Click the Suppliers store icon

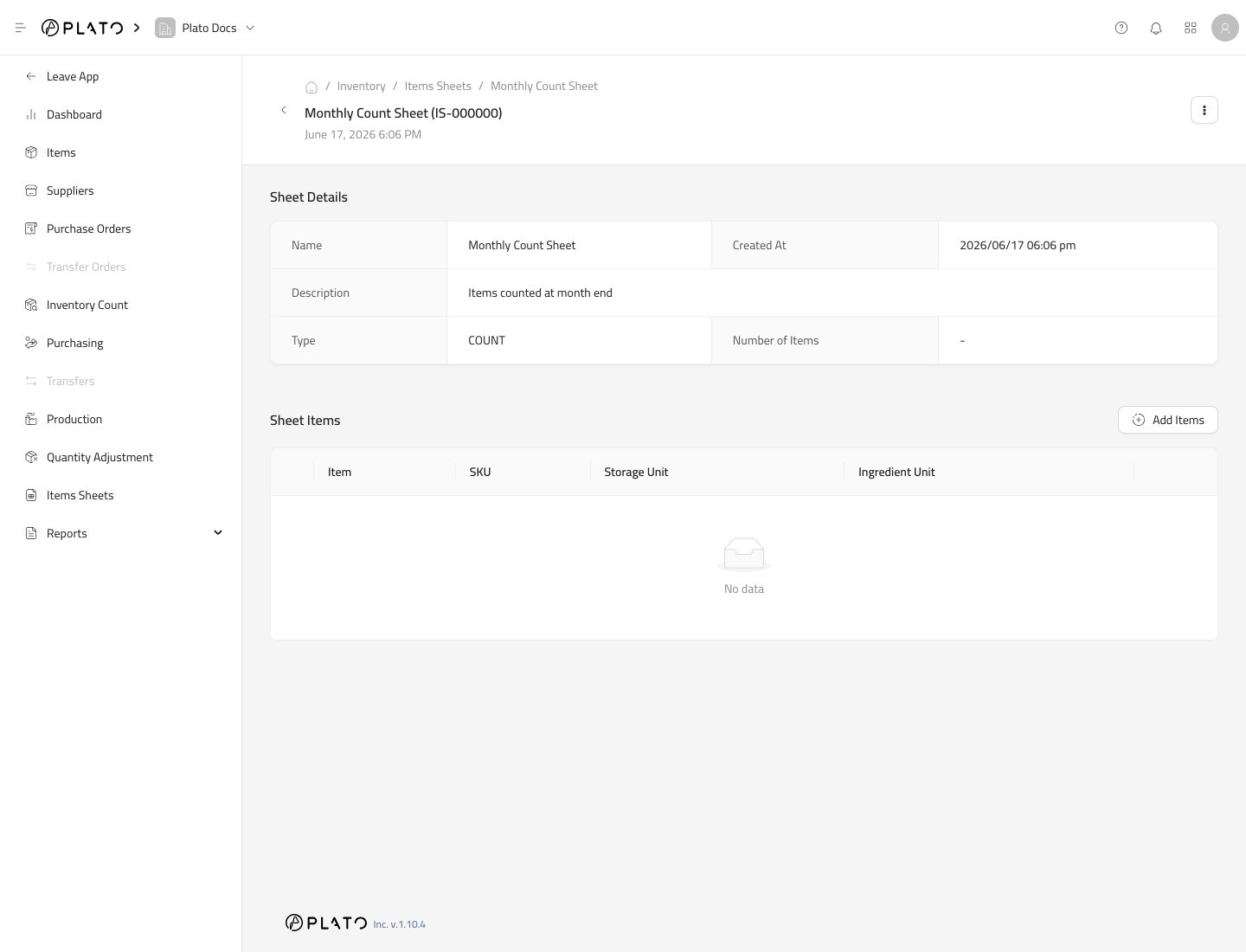point(31,190)
